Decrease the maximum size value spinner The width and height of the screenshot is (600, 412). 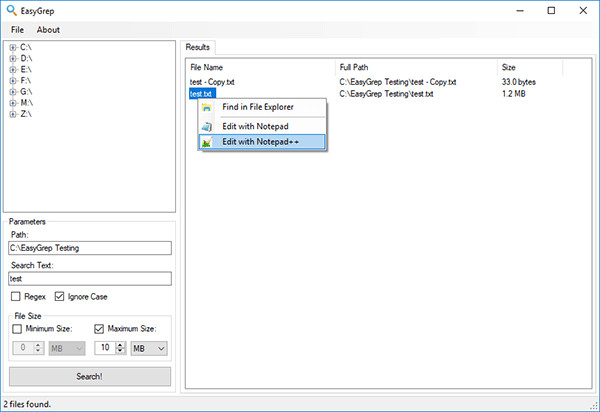120,351
